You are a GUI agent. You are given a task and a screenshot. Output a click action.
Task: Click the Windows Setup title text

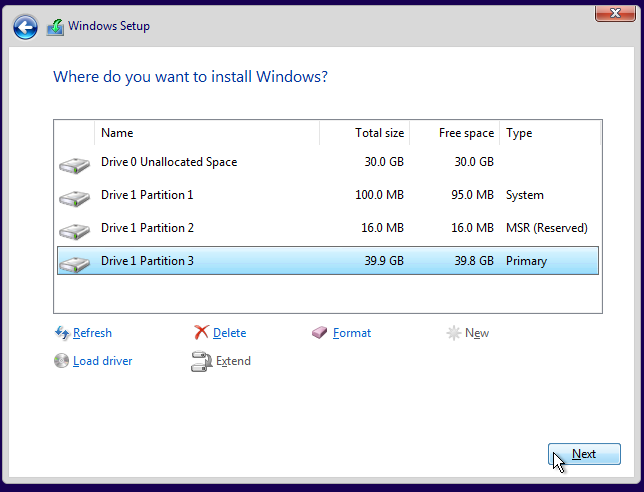109,26
